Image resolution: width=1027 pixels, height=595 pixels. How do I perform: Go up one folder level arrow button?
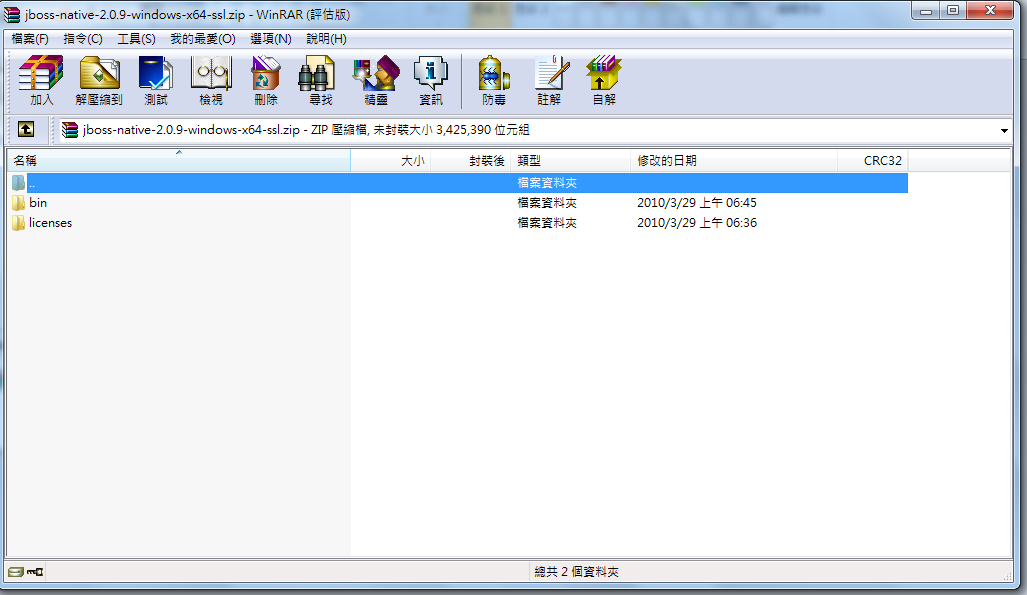[x=26, y=129]
